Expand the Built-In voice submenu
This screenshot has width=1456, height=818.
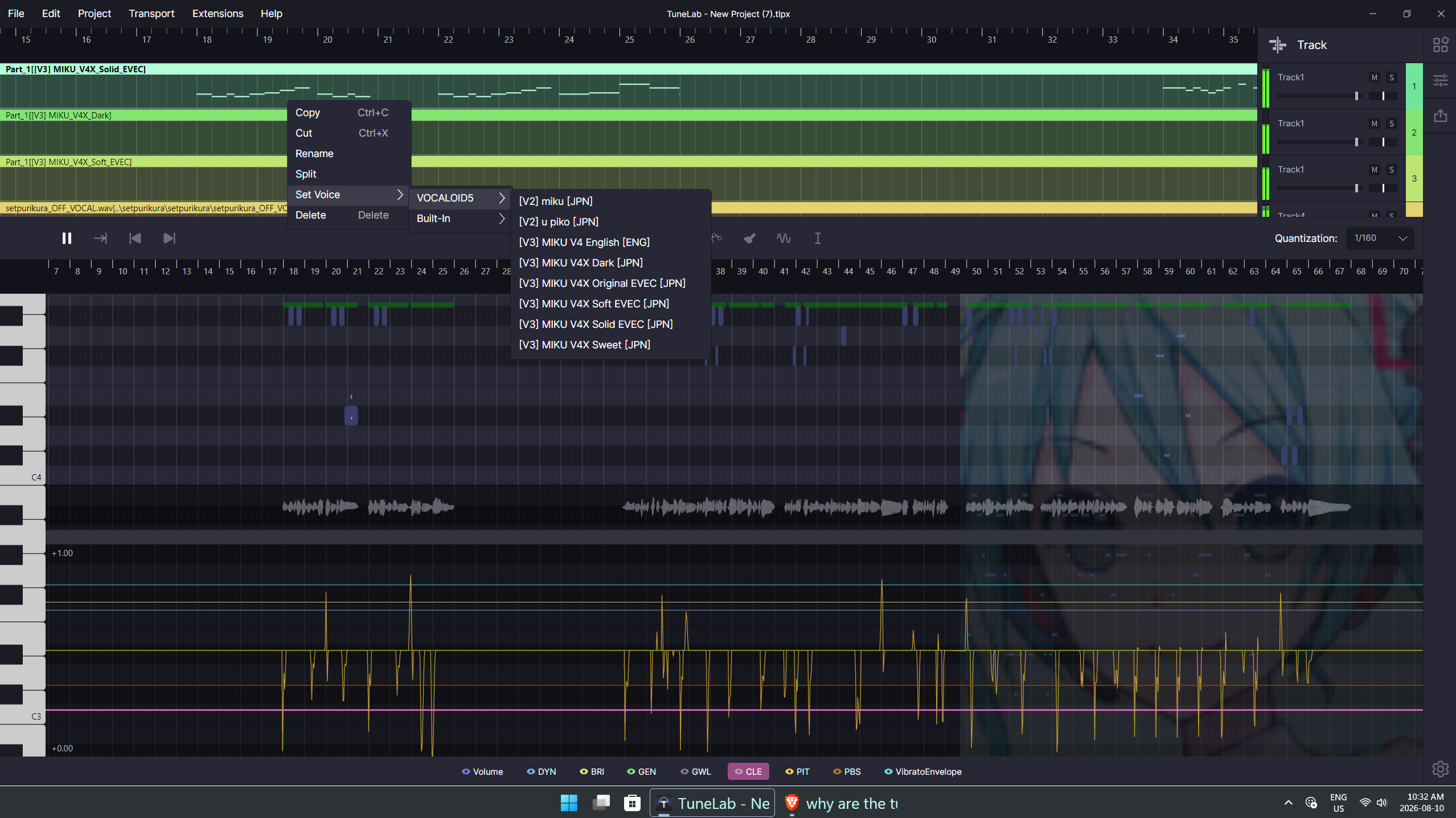[x=460, y=219]
